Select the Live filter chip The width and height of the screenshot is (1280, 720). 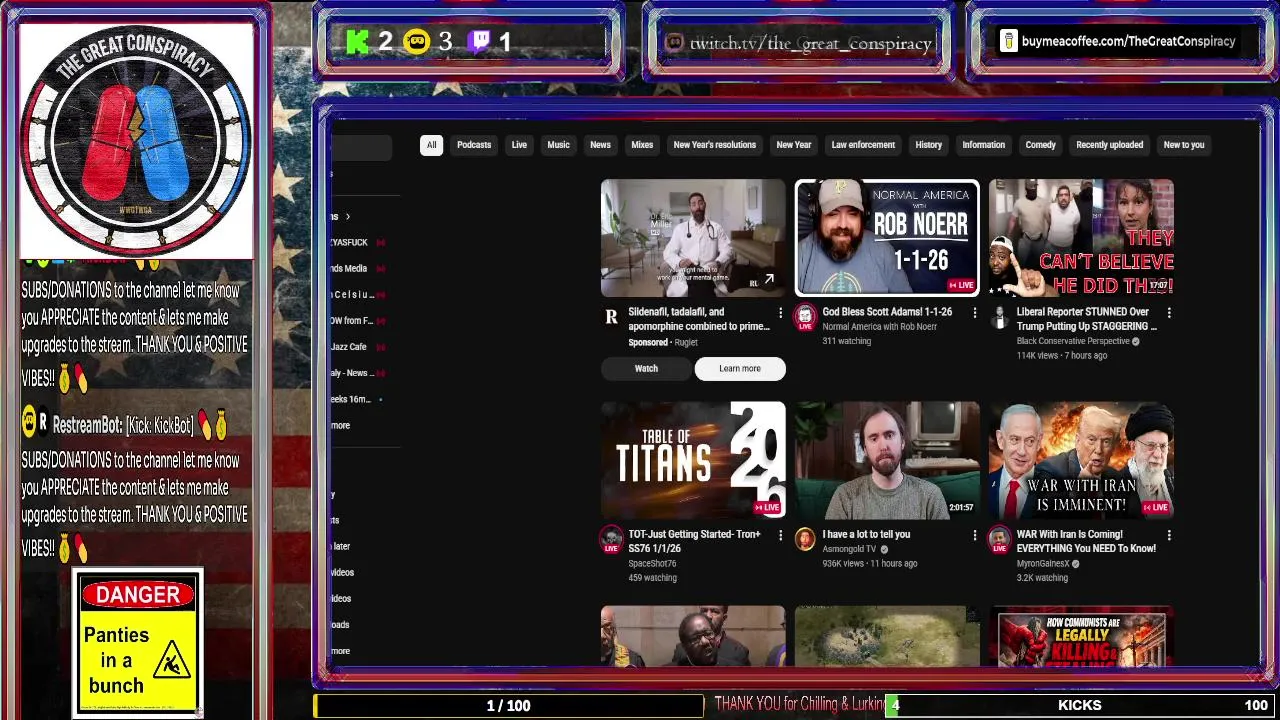click(x=519, y=145)
